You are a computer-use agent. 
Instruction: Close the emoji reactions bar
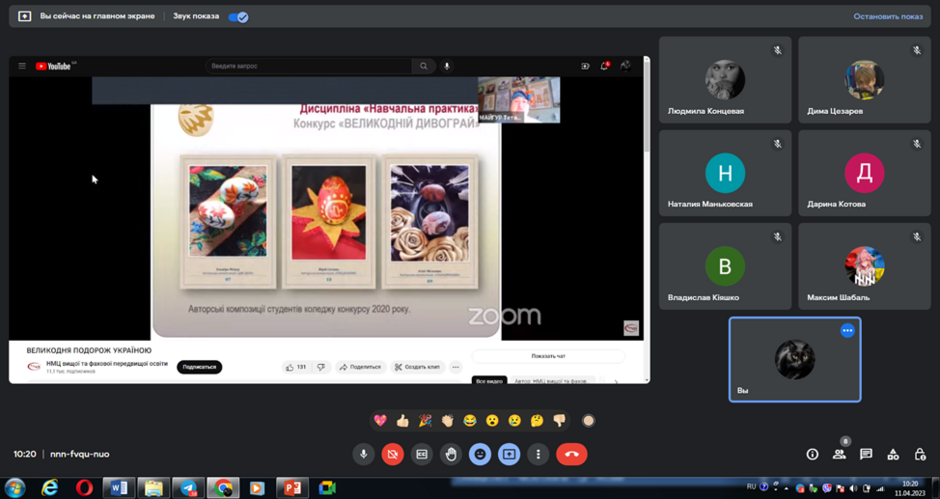[x=480, y=454]
